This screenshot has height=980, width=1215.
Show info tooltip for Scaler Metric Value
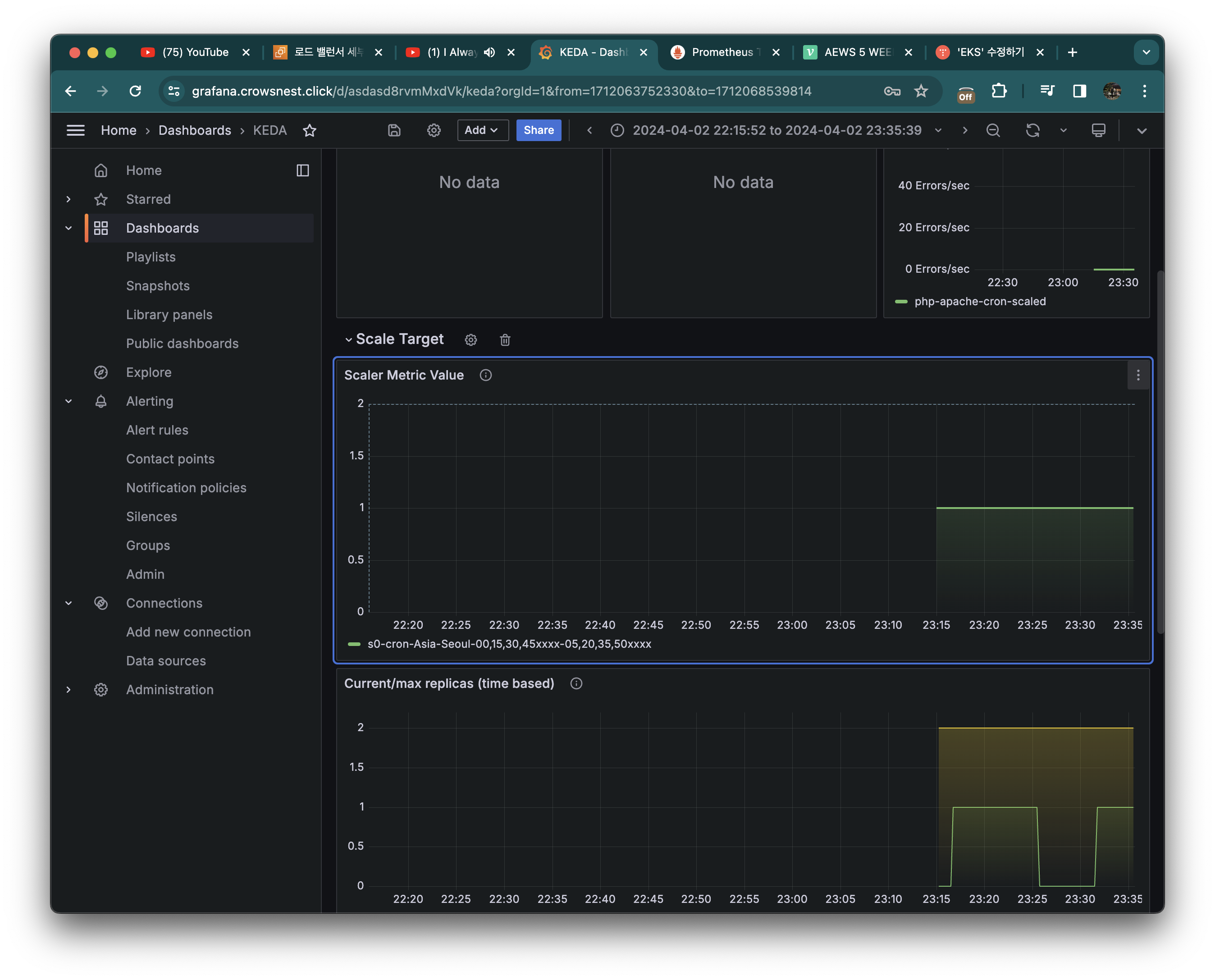coord(485,376)
